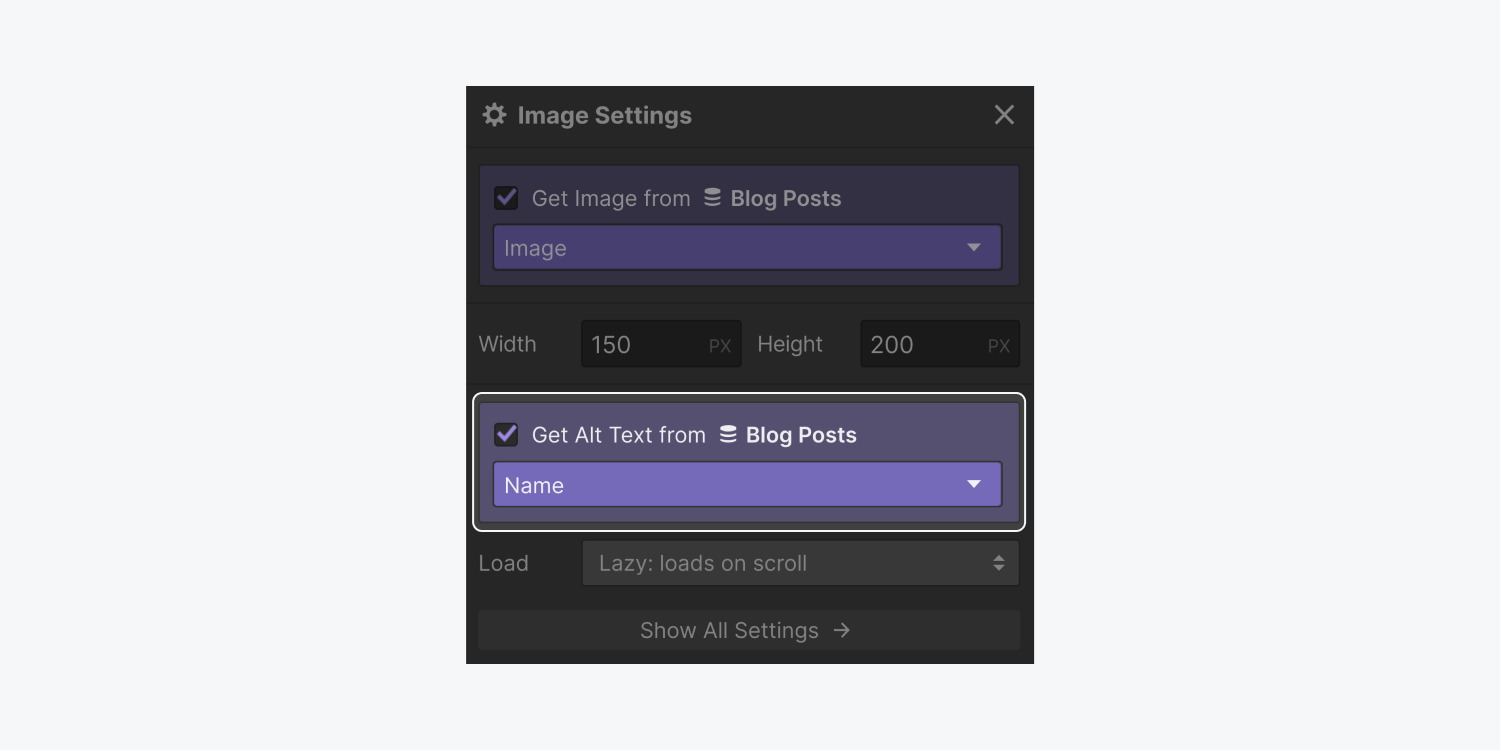
Task: Click the Image Settings panel title
Action: tap(603, 115)
